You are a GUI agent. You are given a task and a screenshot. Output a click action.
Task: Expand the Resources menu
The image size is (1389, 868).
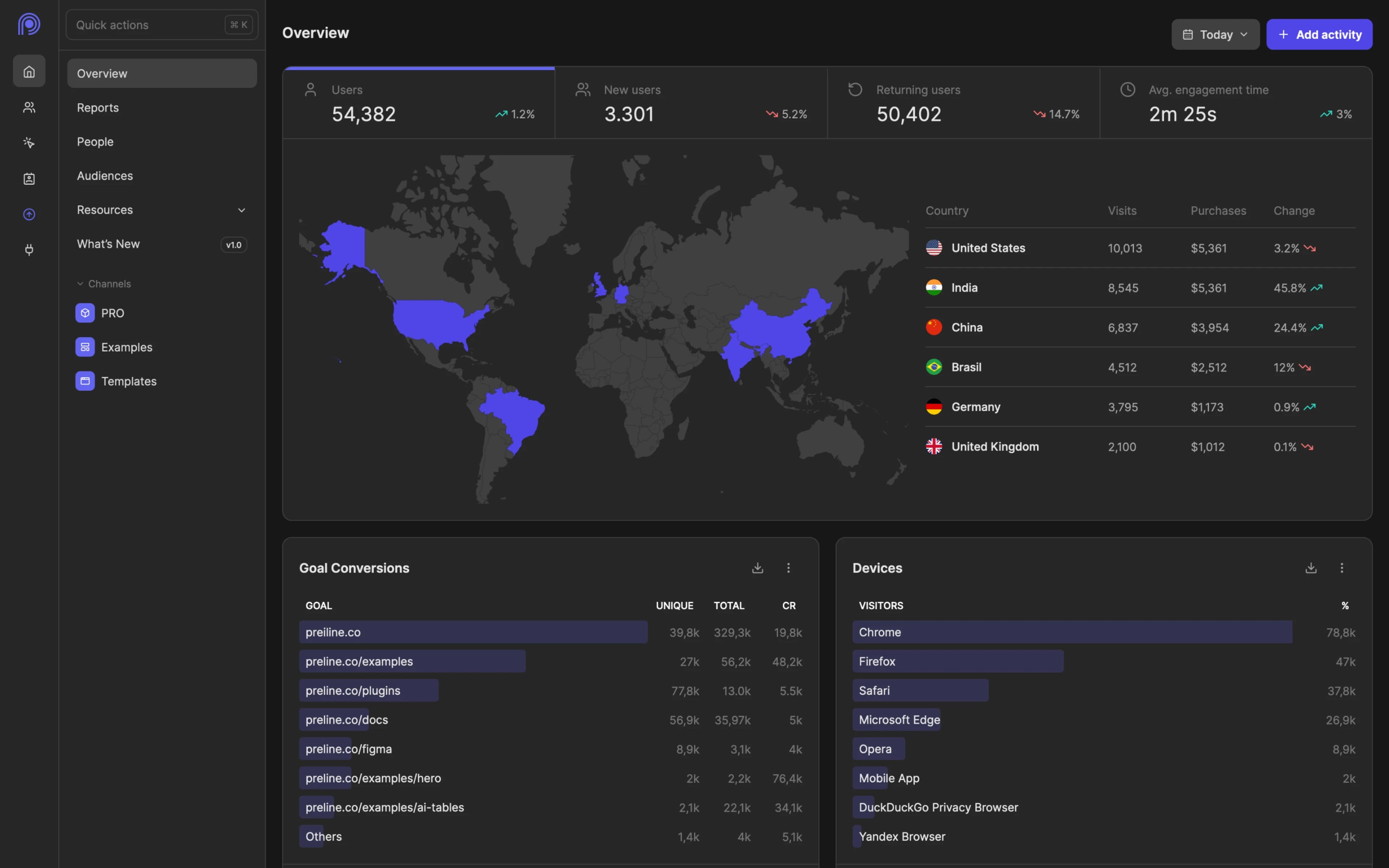tap(161, 209)
